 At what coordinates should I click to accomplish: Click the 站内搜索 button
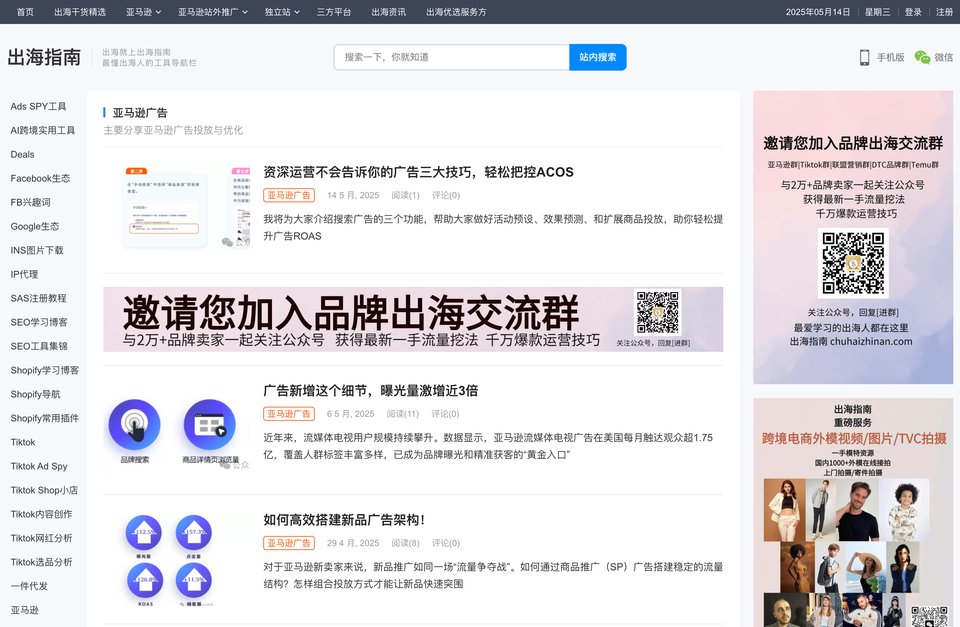(x=598, y=57)
